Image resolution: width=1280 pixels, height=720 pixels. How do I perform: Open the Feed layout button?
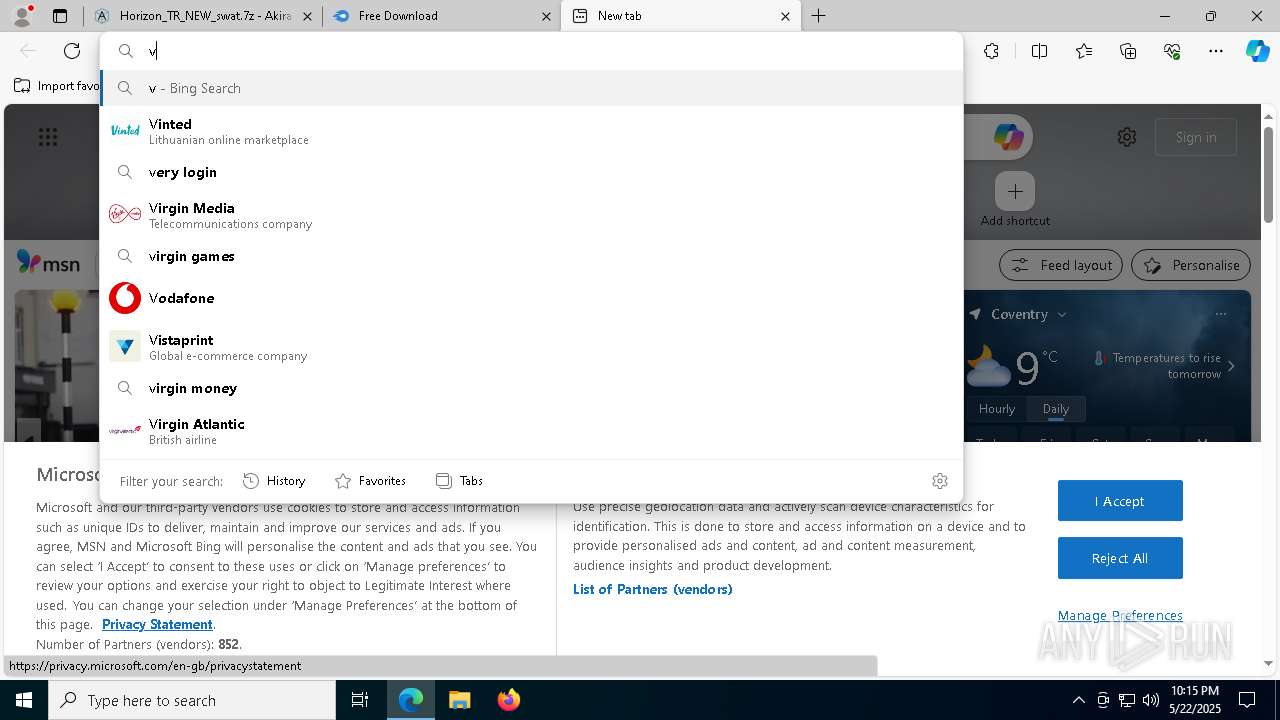click(x=1061, y=265)
